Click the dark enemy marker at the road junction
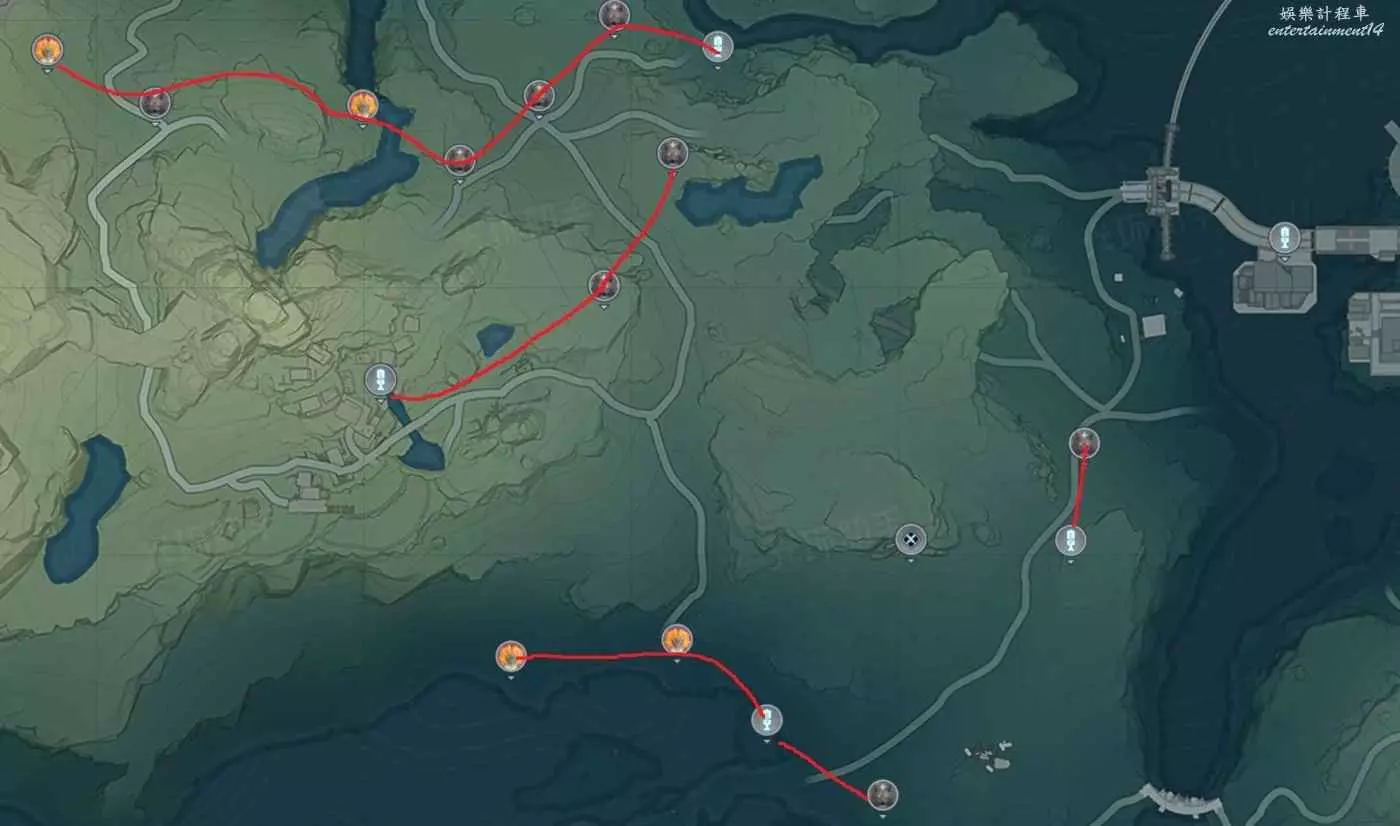This screenshot has height=826, width=1400. [x=539, y=96]
